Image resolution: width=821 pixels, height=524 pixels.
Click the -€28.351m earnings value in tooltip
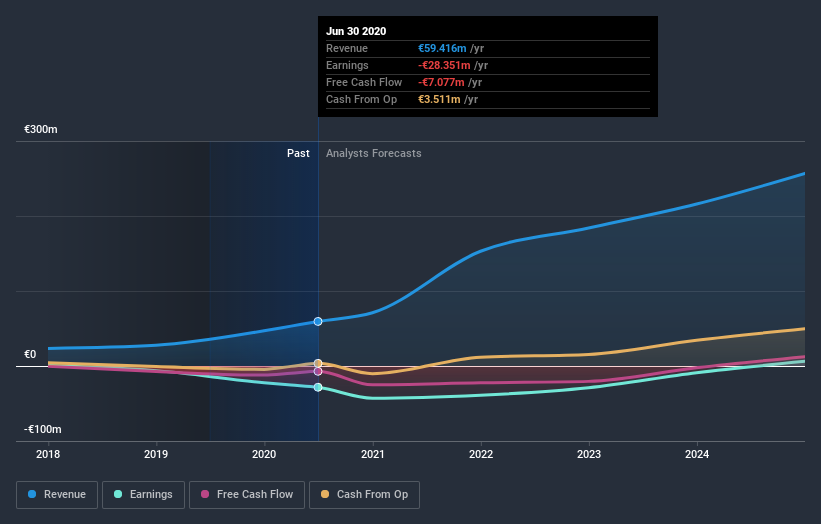click(444, 65)
